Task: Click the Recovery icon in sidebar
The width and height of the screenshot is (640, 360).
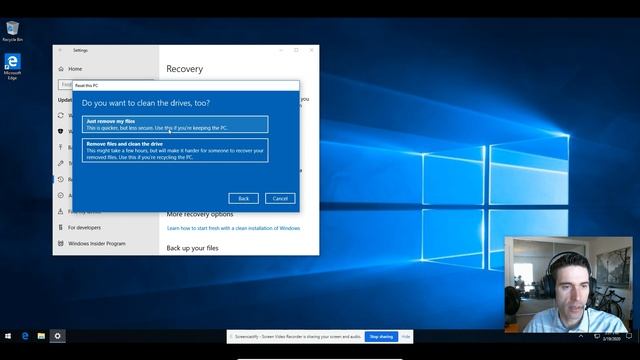Action: pos(61,180)
